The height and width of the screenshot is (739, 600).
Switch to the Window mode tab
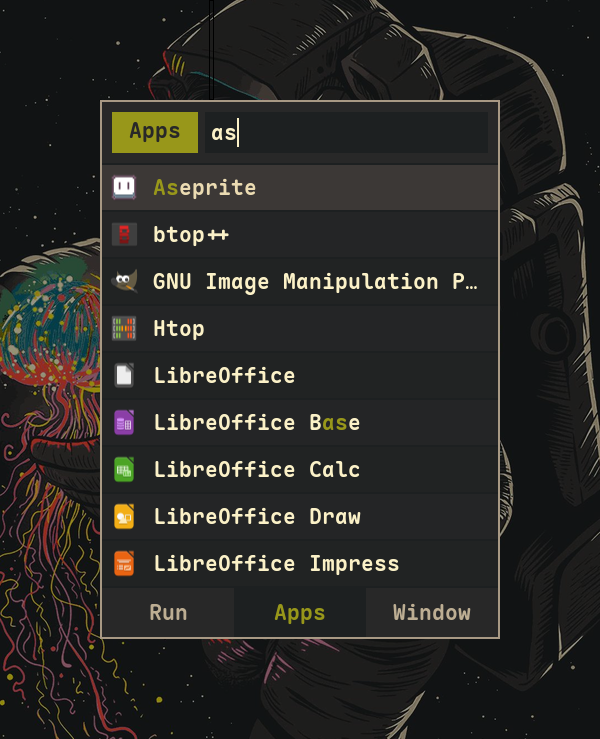[x=431, y=613]
